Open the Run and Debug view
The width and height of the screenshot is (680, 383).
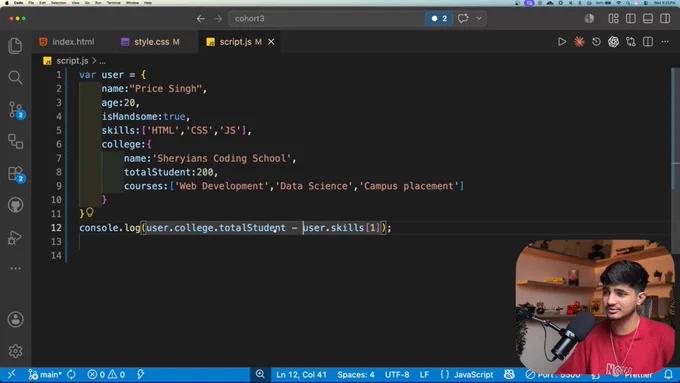point(15,237)
